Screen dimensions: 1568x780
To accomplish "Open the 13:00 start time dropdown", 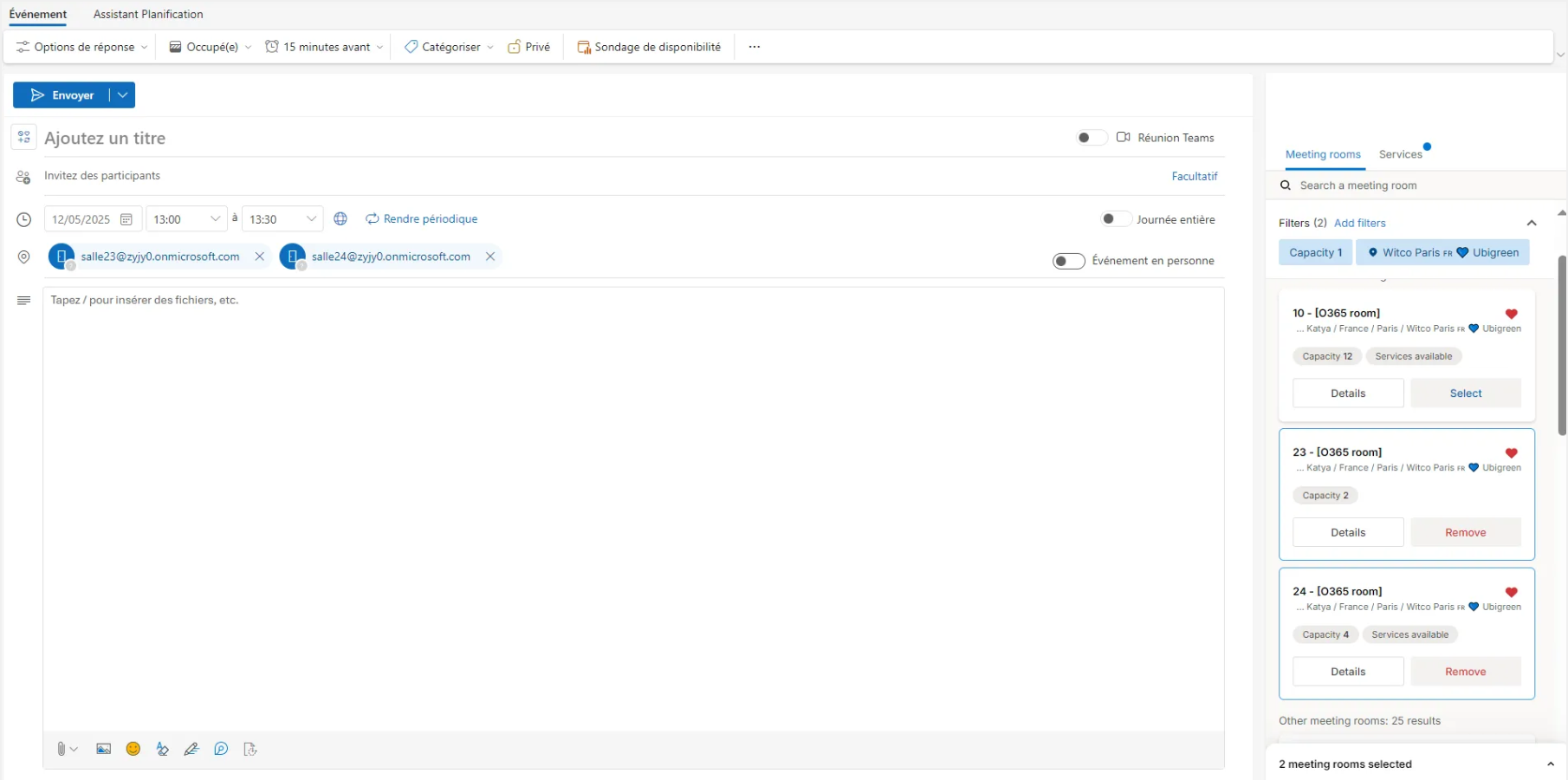I will pyautogui.click(x=186, y=219).
